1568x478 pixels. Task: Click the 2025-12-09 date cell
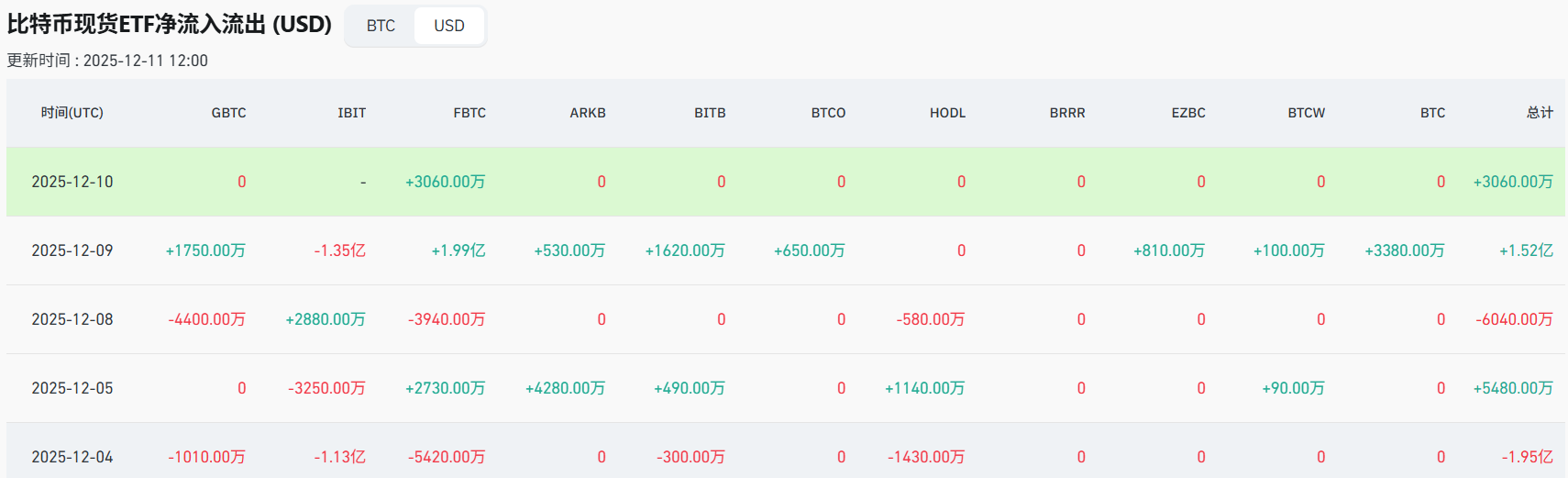coord(72,250)
